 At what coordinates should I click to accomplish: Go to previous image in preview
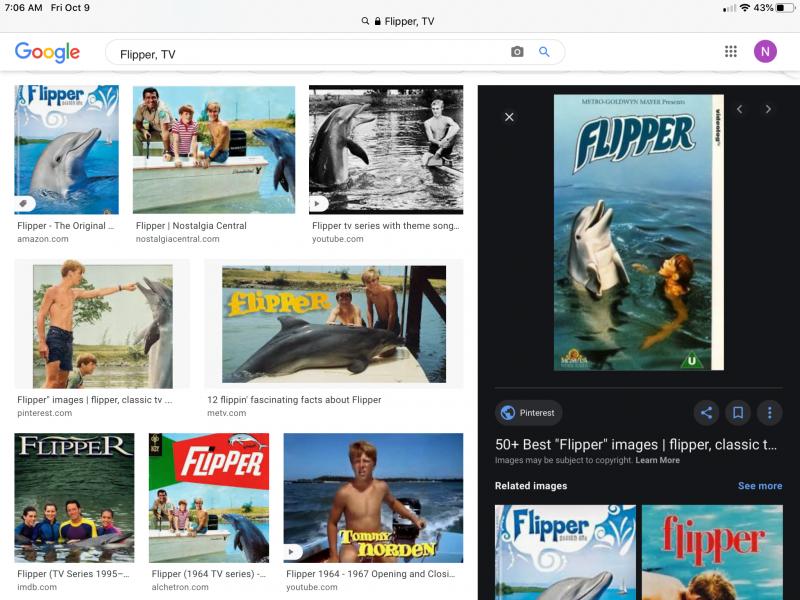click(739, 109)
